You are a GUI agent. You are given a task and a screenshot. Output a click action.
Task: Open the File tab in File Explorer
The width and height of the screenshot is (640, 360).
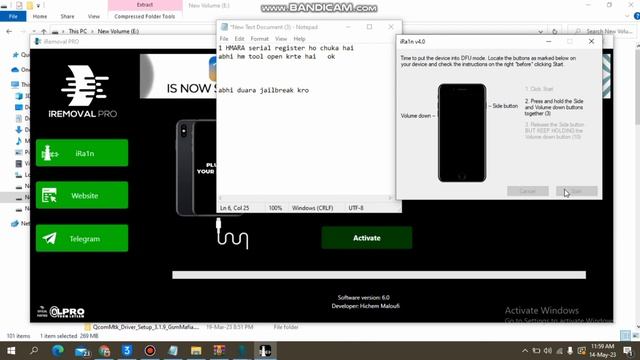[x=13, y=16]
